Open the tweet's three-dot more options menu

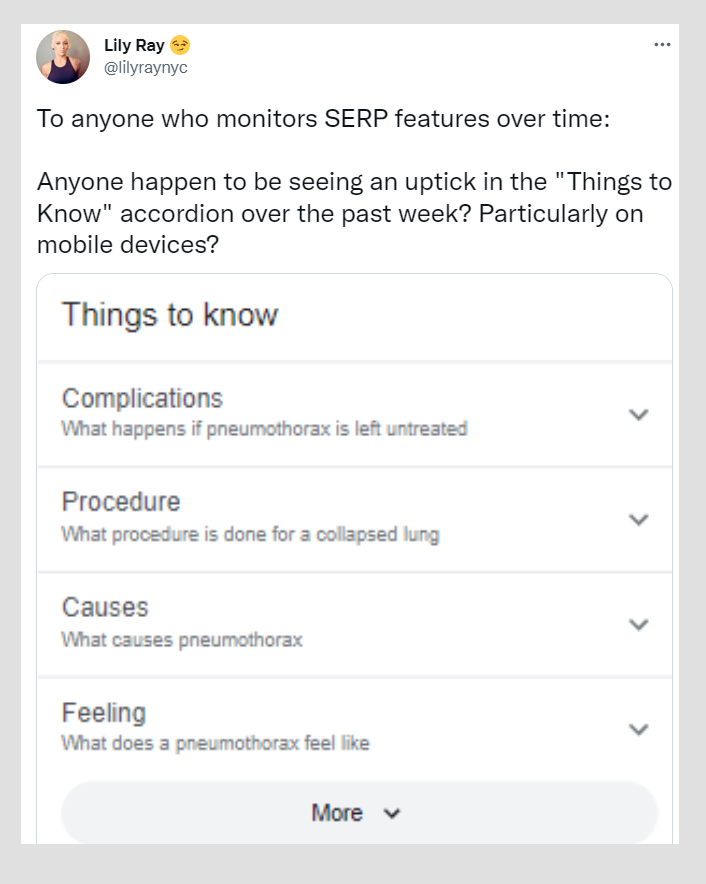click(x=662, y=45)
